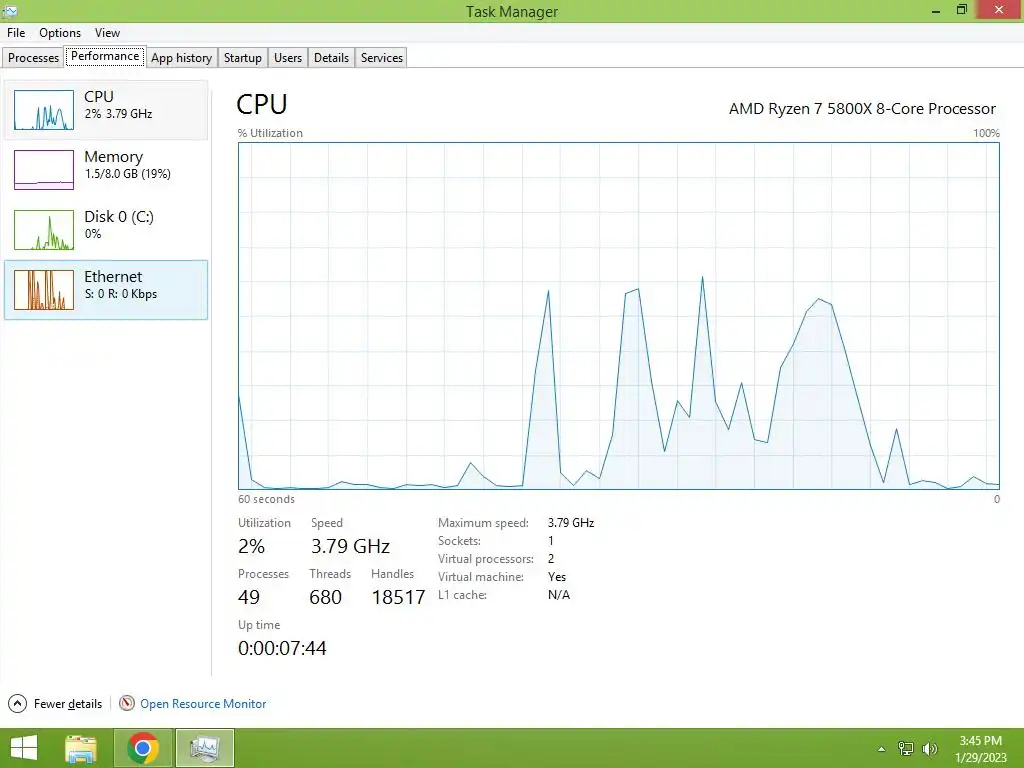Select the Memory usage graph thumbnail
Screen dimensions: 1024x768
(44, 170)
